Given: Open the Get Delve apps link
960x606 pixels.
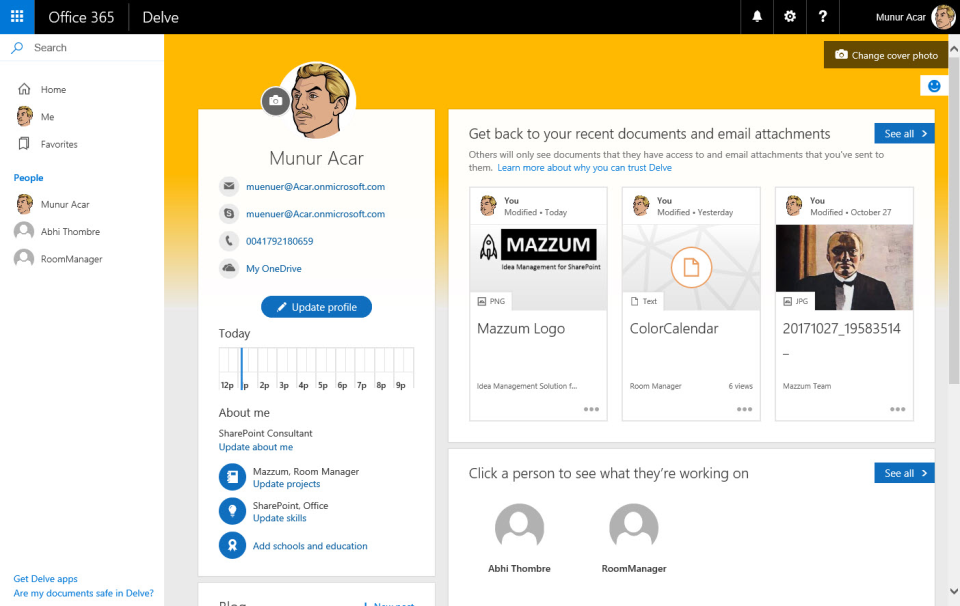Looking at the screenshot, I should coord(45,578).
